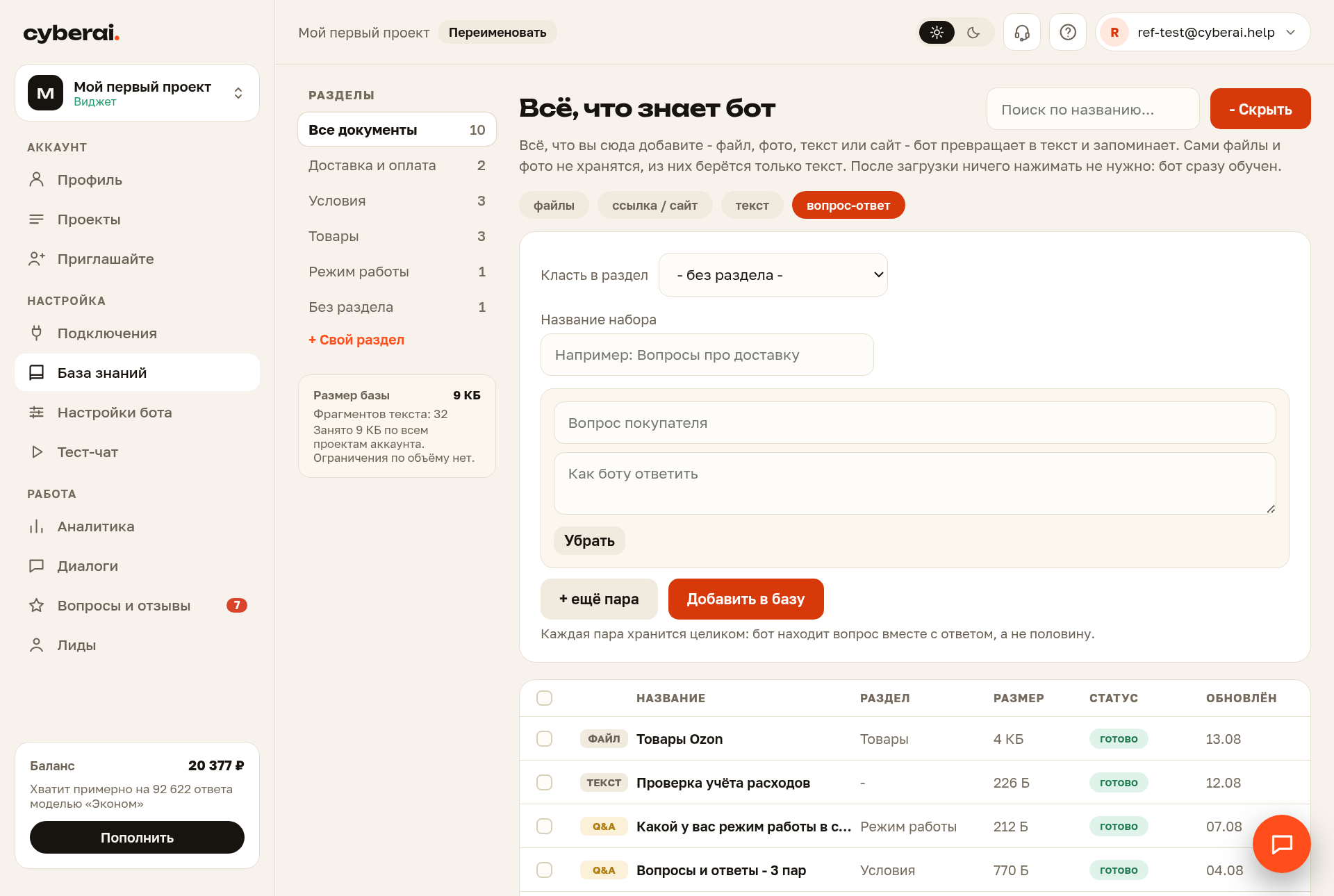Select the вопрос-ответ tab
1334x896 pixels.
pyautogui.click(x=848, y=206)
